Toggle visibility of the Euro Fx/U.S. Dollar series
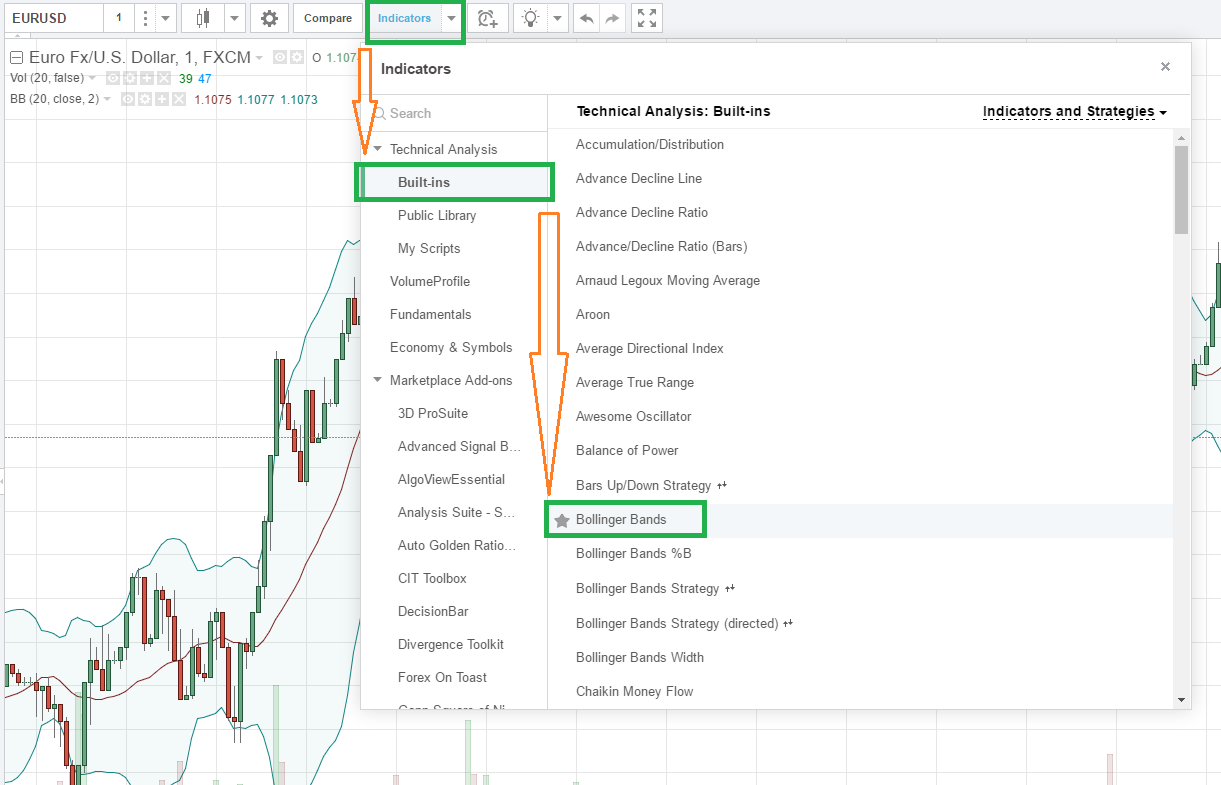The width and height of the screenshot is (1221, 785). click(280, 57)
